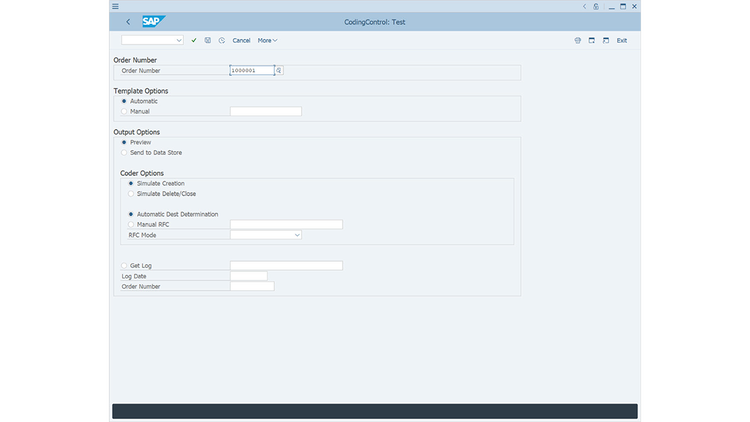Image resolution: width=750 pixels, height=422 pixels.
Task: Click the shortcut window icon next to Exit
Action: point(606,41)
